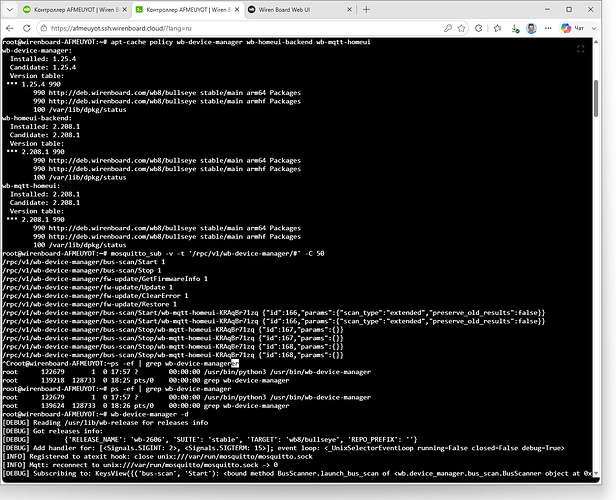The height and width of the screenshot is (500, 616).
Task: Open the Copilot Чат button
Action: (x=572, y=28)
